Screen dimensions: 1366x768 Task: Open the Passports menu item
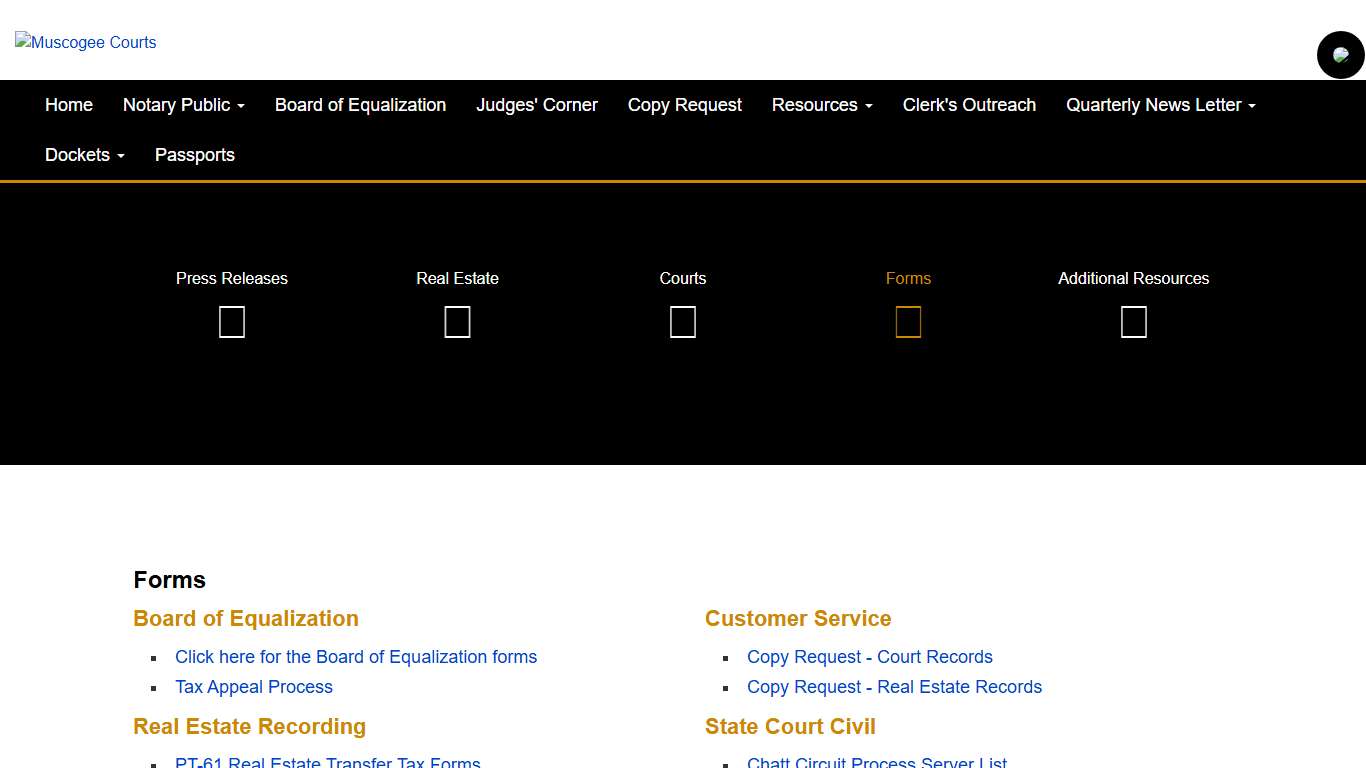click(x=195, y=155)
